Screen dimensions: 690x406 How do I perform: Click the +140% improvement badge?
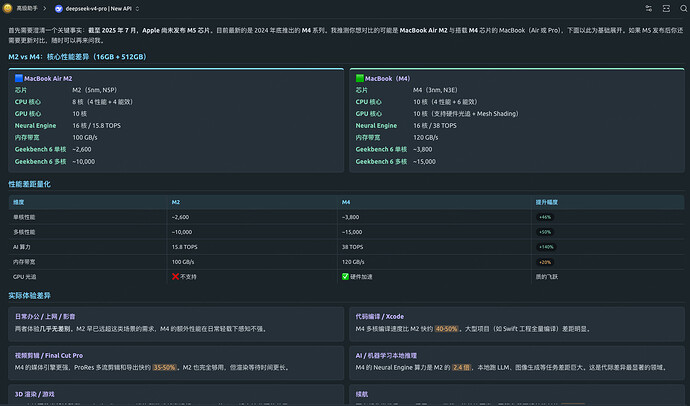pyautogui.click(x=546, y=247)
